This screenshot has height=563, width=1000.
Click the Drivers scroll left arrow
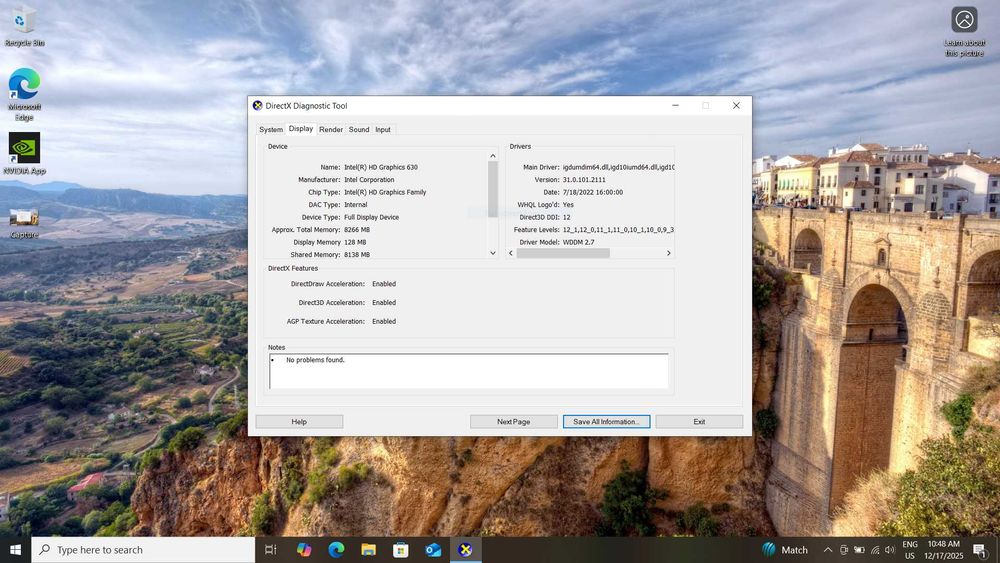511,253
